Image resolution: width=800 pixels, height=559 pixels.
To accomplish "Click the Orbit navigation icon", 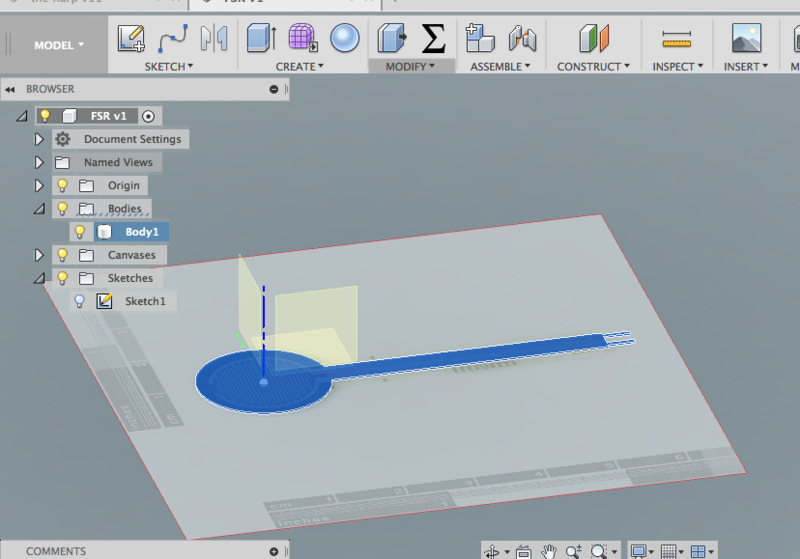I will click(x=492, y=551).
